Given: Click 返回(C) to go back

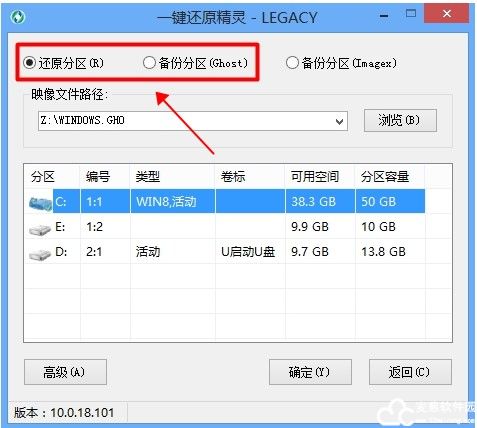Looking at the screenshot, I should (410, 372).
